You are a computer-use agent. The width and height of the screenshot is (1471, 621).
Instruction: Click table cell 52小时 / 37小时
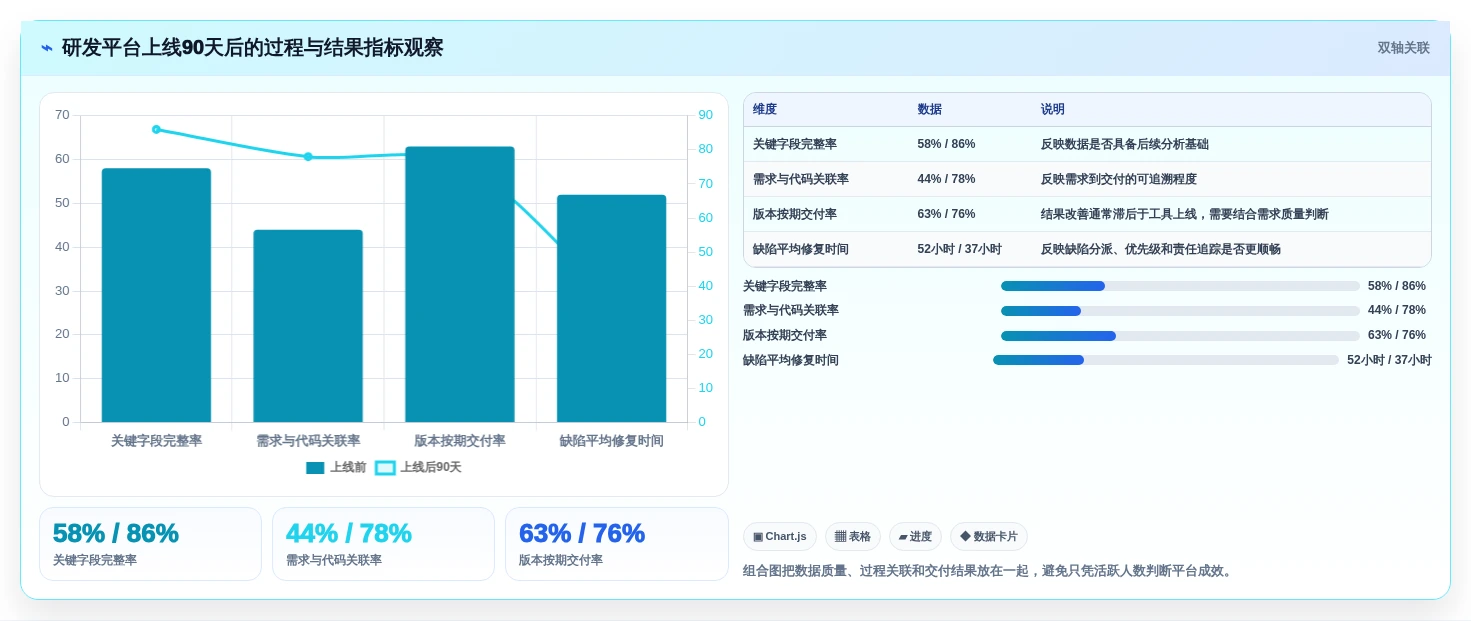[959, 249]
